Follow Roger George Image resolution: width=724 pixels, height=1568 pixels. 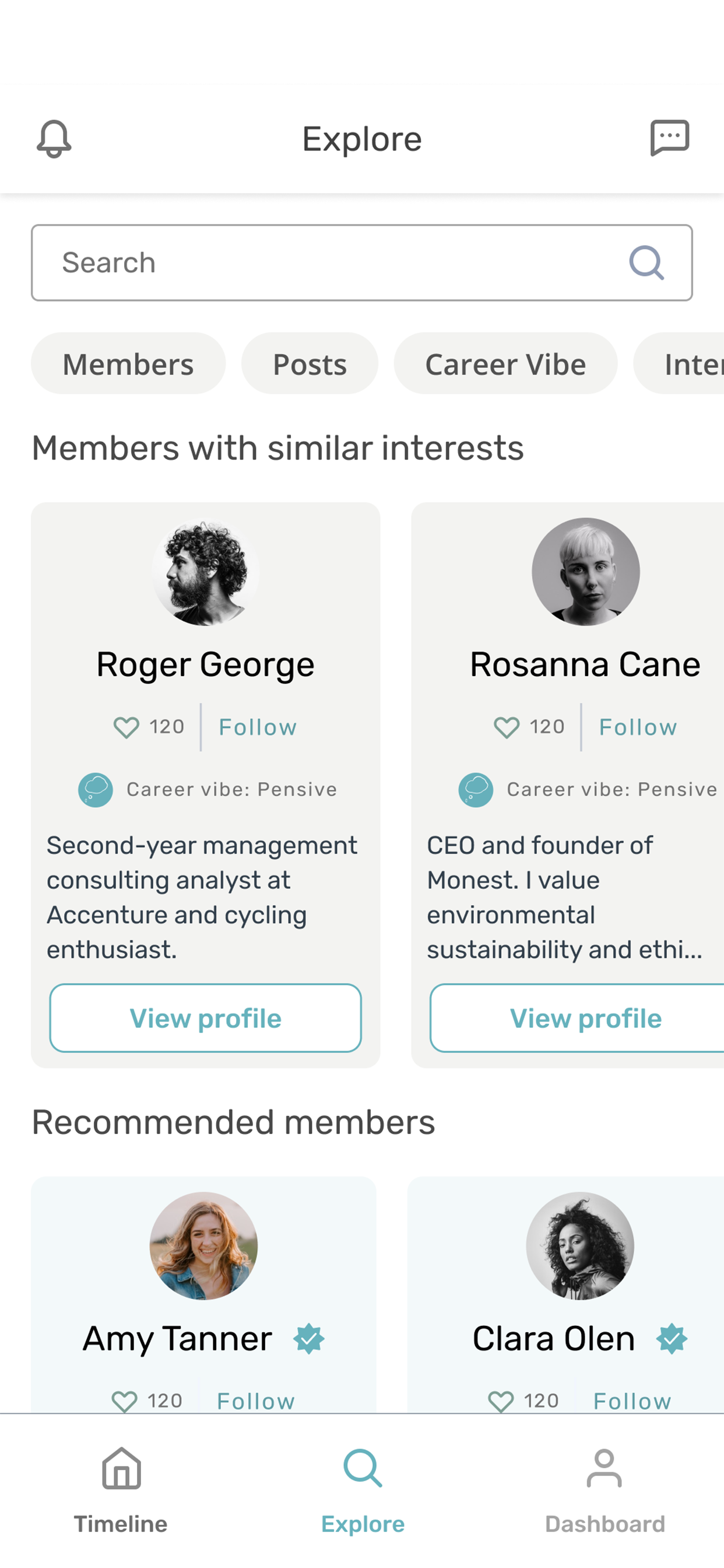click(258, 727)
